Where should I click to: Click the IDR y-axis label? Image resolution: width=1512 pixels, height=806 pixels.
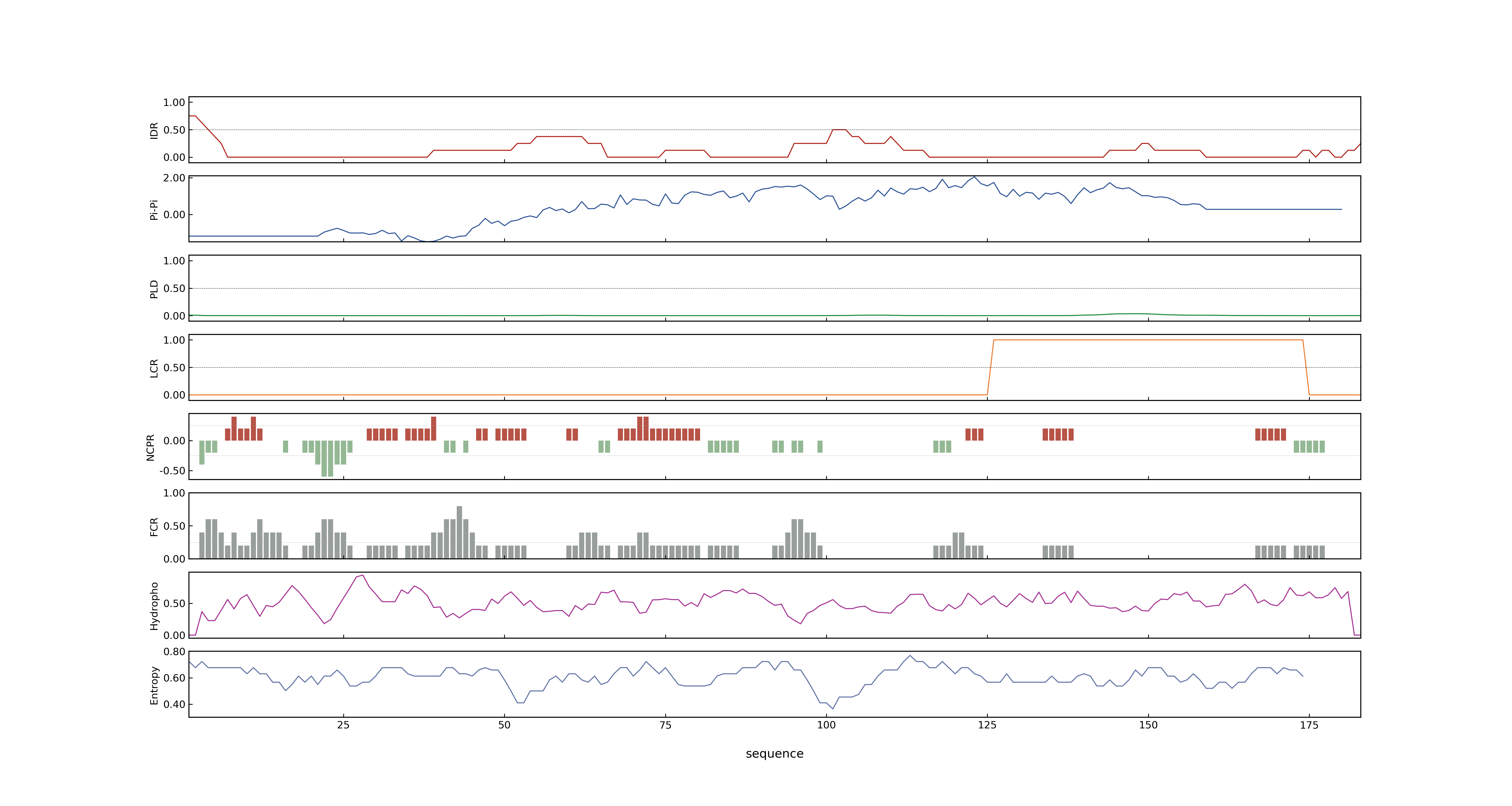(154, 130)
